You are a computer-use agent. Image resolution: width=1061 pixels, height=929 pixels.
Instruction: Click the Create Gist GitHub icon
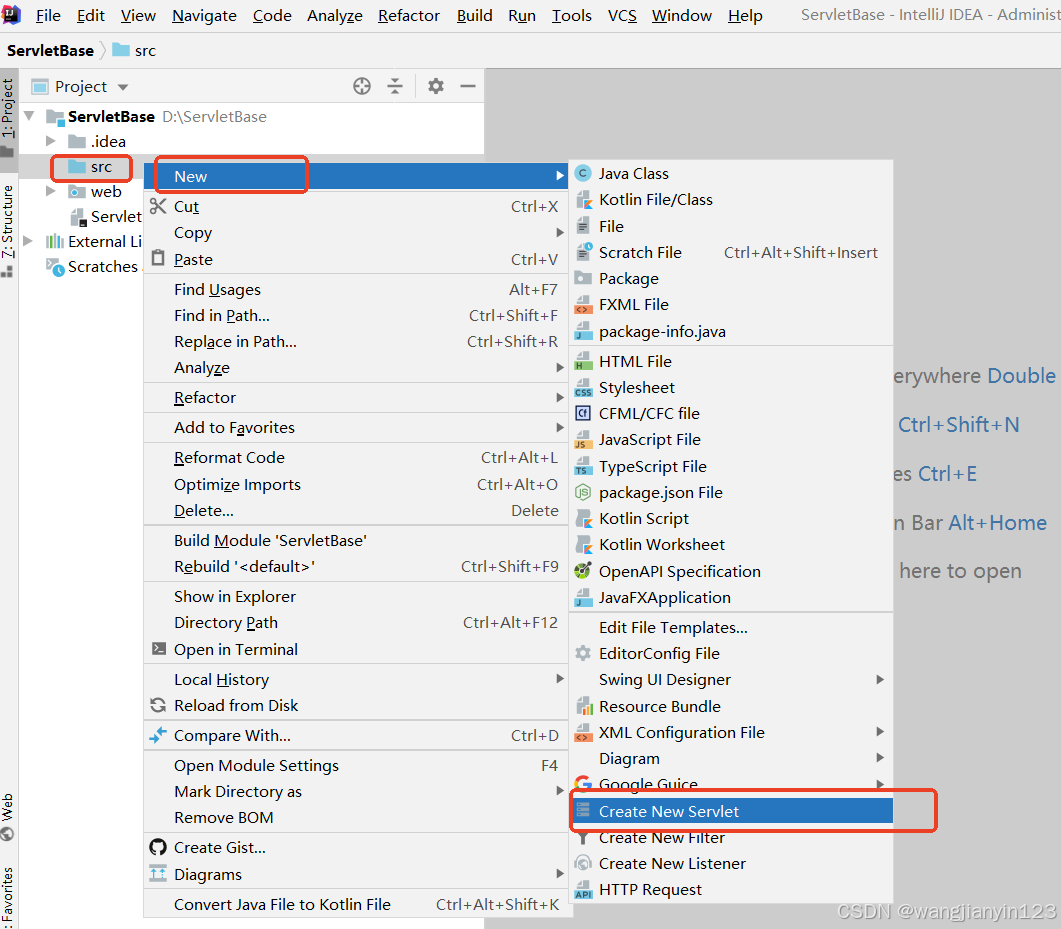pyautogui.click(x=158, y=847)
